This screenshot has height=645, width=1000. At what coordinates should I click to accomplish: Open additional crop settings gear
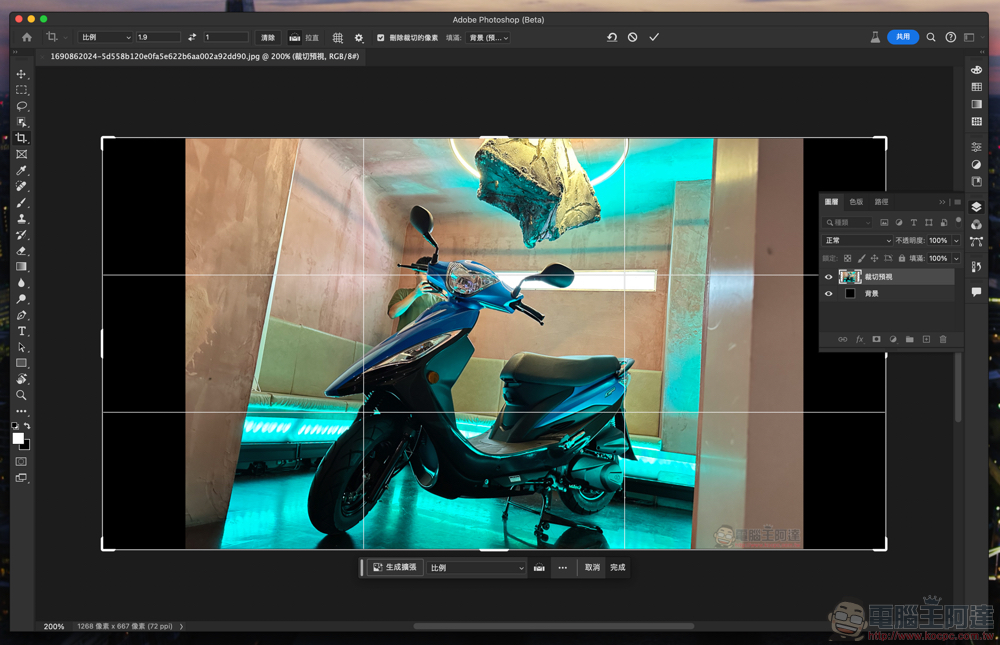click(359, 38)
